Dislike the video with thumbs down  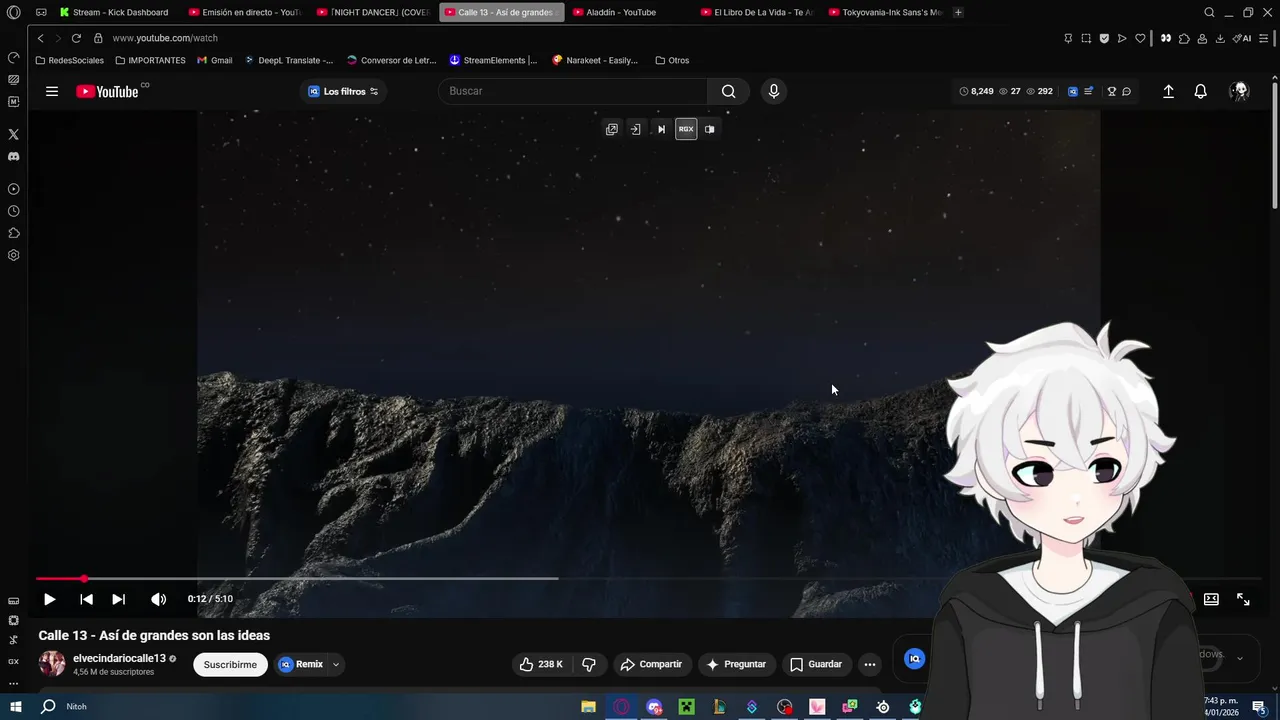tap(589, 664)
